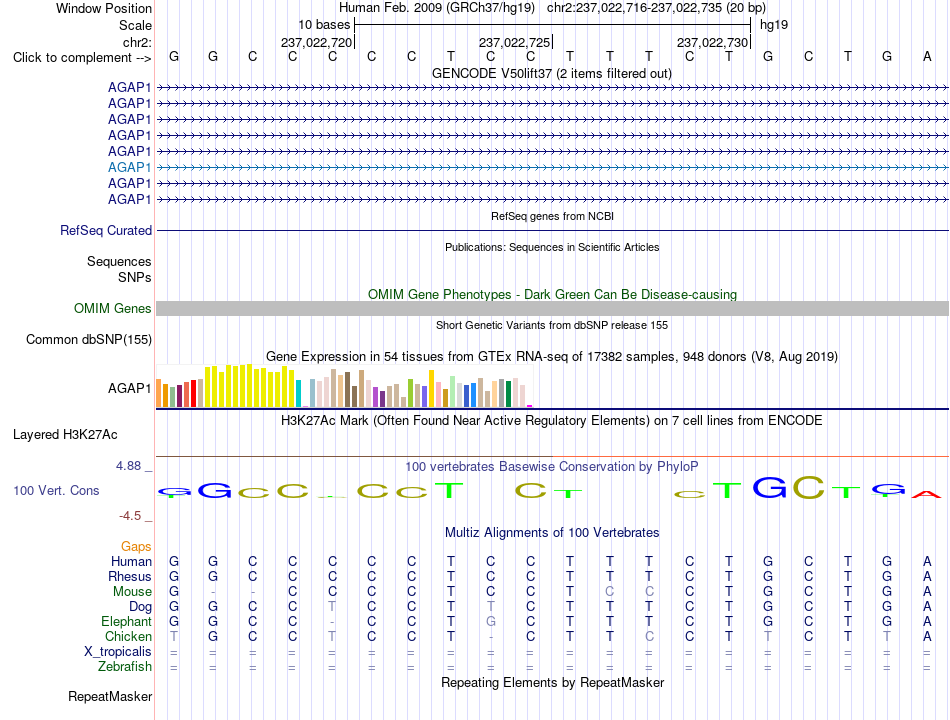The width and height of the screenshot is (950, 720).
Task: Select the Mouse alignment row label
Action: (x=132, y=592)
